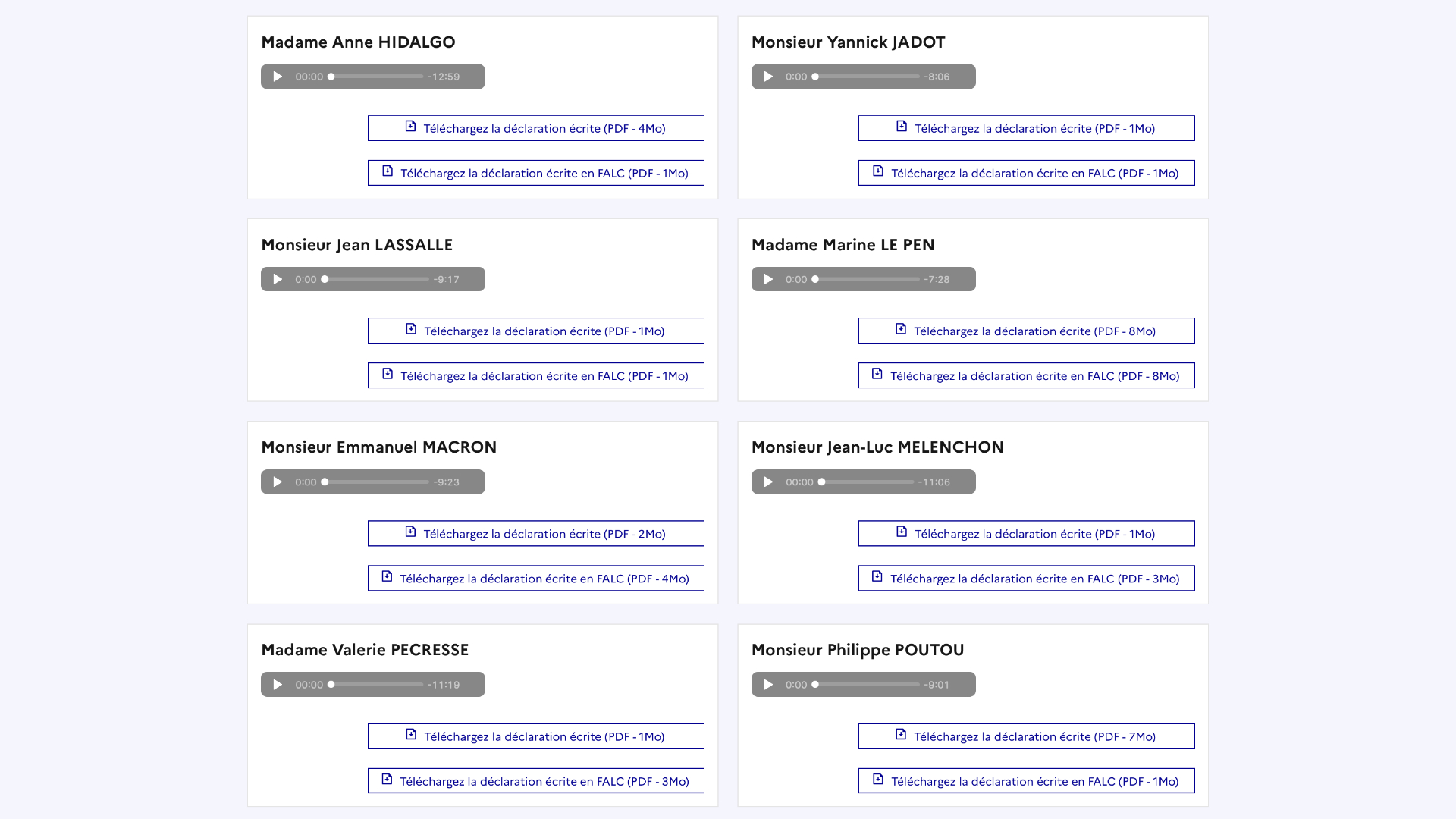Click file icon in Melenchon's PDF 1Mo button
This screenshot has height=819, width=1456.
[902, 532]
